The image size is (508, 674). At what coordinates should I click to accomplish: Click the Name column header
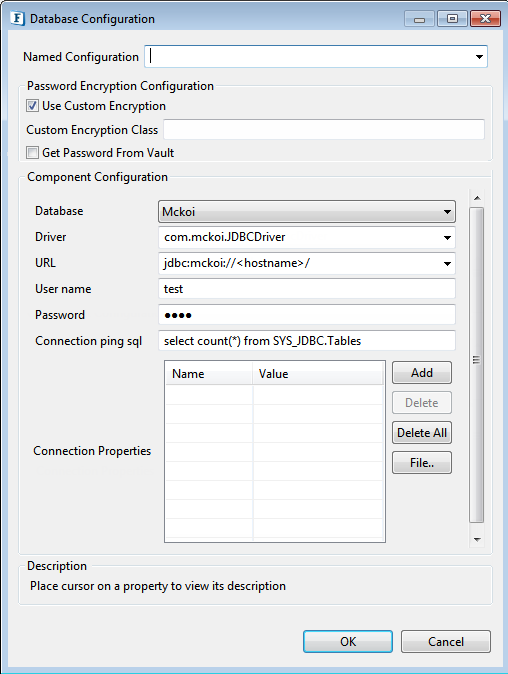click(209, 374)
